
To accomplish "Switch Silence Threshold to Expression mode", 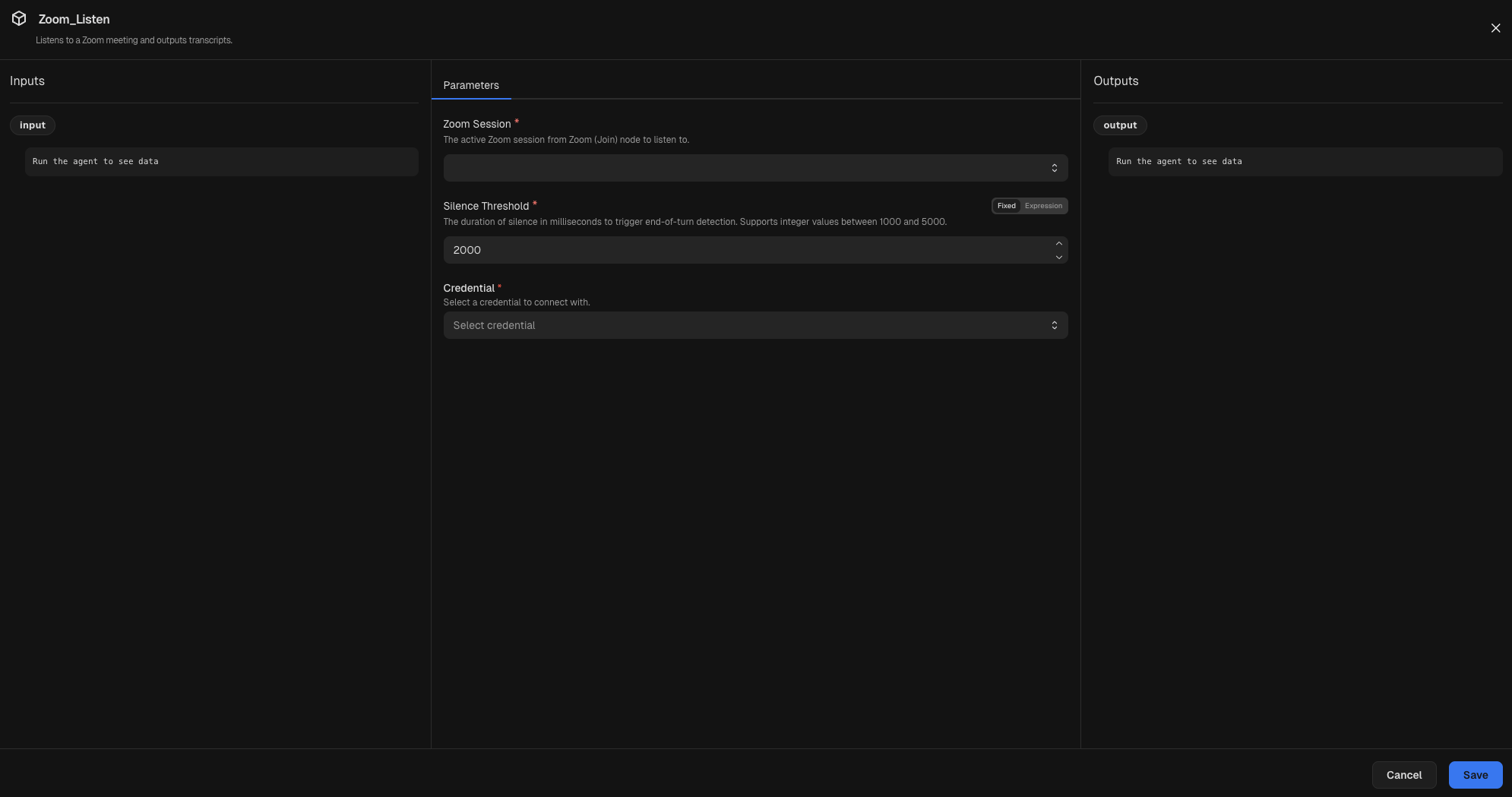I will coord(1044,205).
